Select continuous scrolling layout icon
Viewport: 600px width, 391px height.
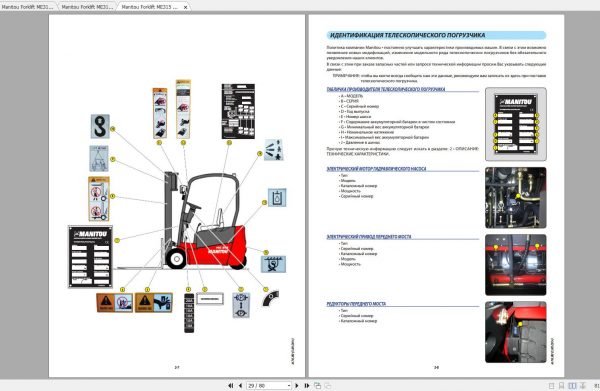tap(561, 386)
